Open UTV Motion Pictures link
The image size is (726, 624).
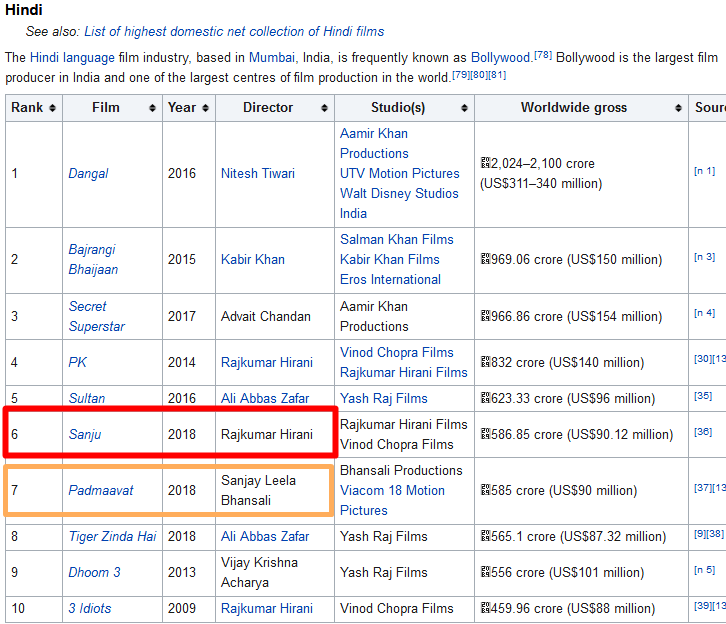(x=400, y=174)
